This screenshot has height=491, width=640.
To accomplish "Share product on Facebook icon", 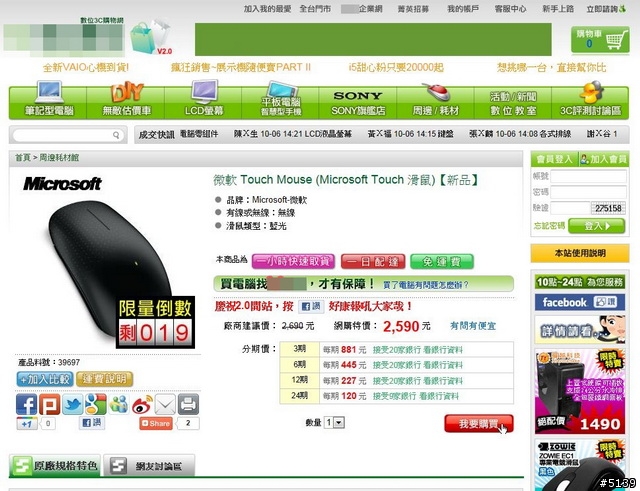I will pyautogui.click(x=27, y=404).
